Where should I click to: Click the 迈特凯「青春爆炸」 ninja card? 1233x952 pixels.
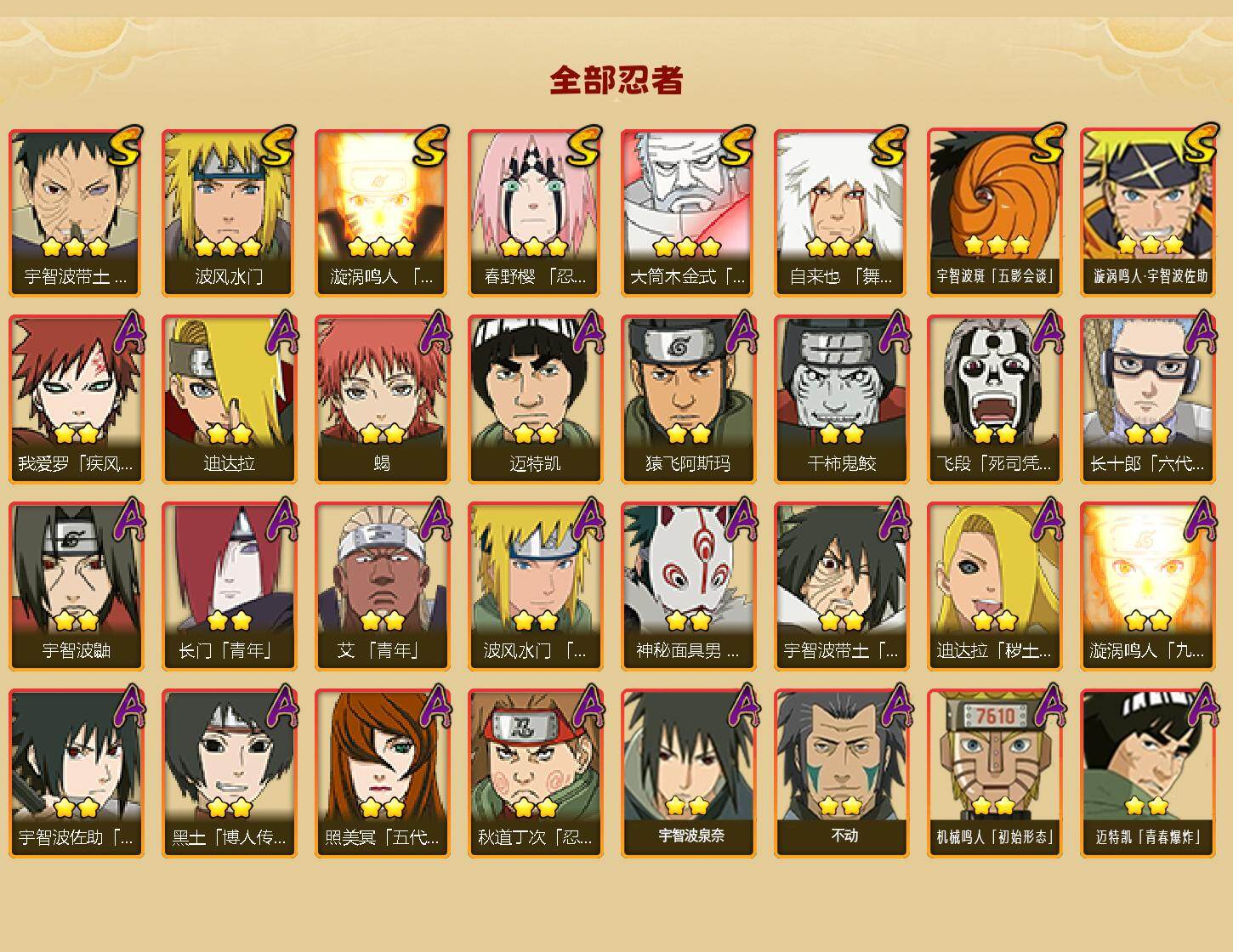point(1147,773)
